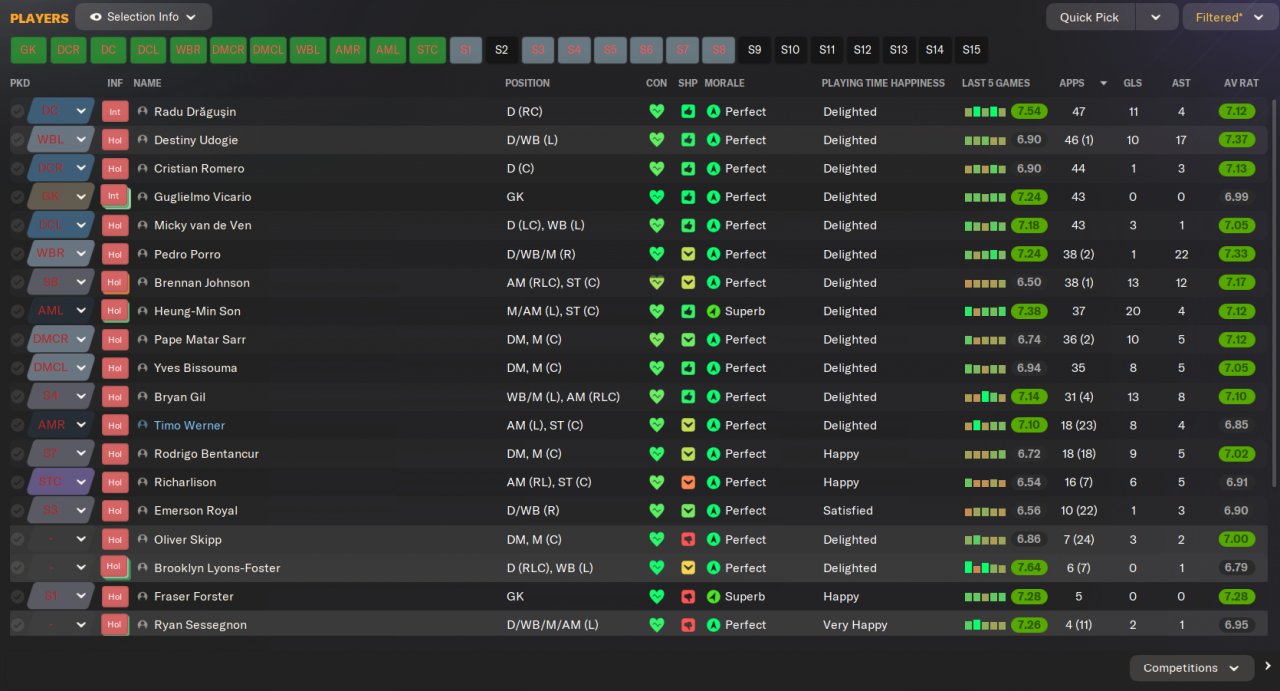Tick the check circle for Brooklyn Lyons-Foster
Screen dimensions: 1280x691
pyautogui.click(x=17, y=568)
